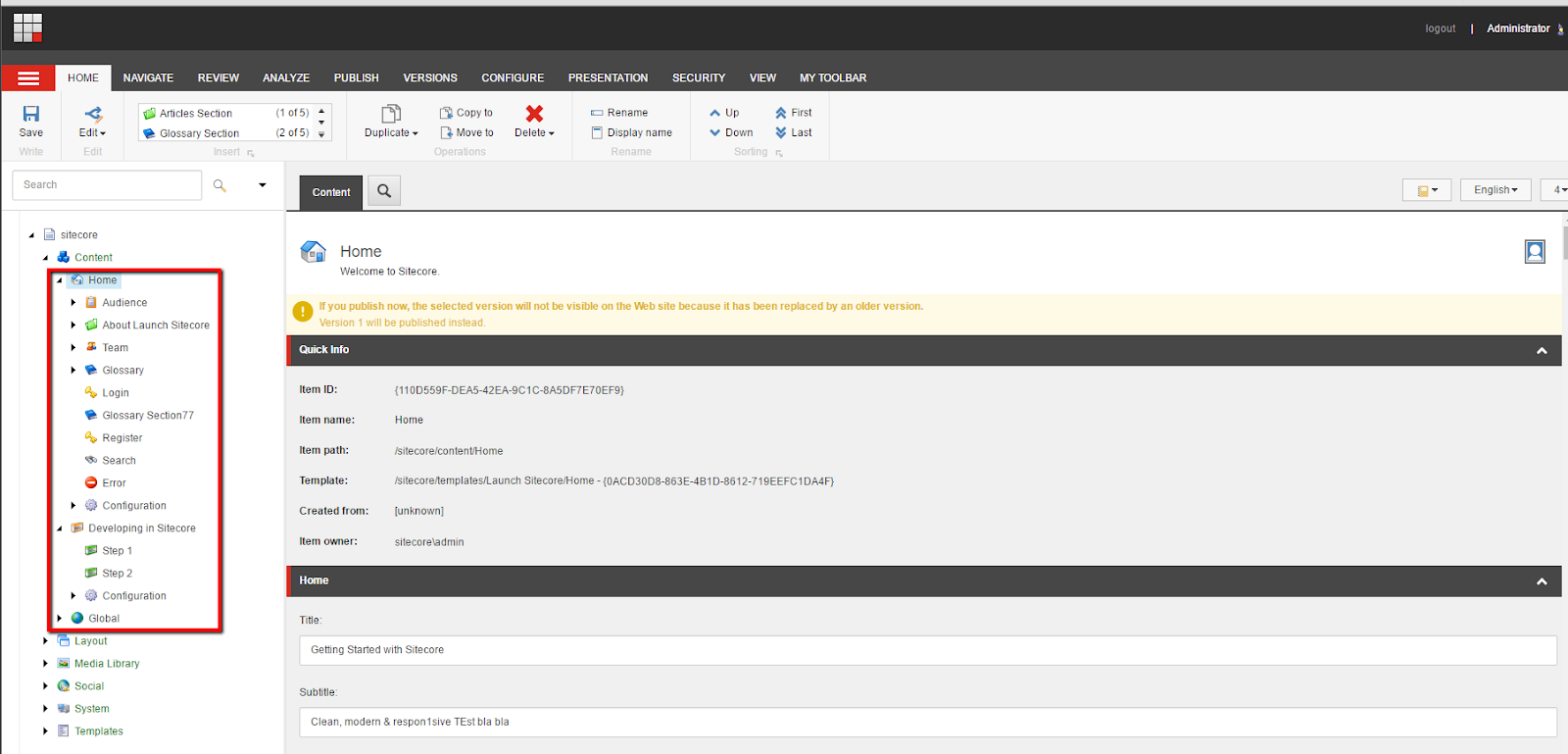This screenshot has width=1568, height=754.
Task: Save the item with the Save icon
Action: [x=31, y=114]
